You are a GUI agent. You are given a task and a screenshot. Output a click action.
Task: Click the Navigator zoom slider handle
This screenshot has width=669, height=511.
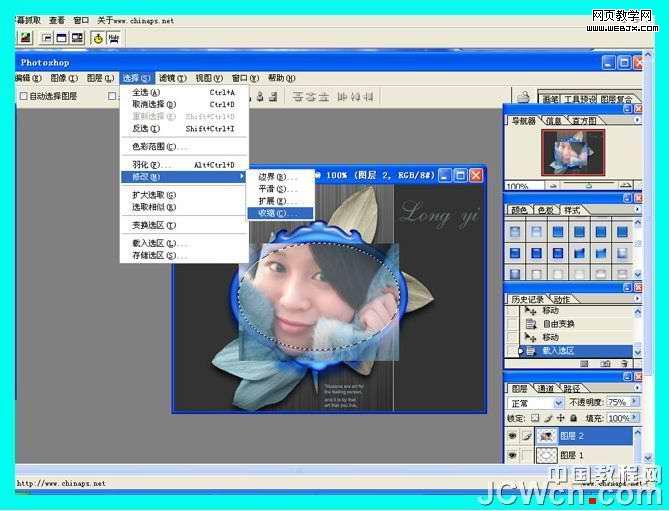588,186
